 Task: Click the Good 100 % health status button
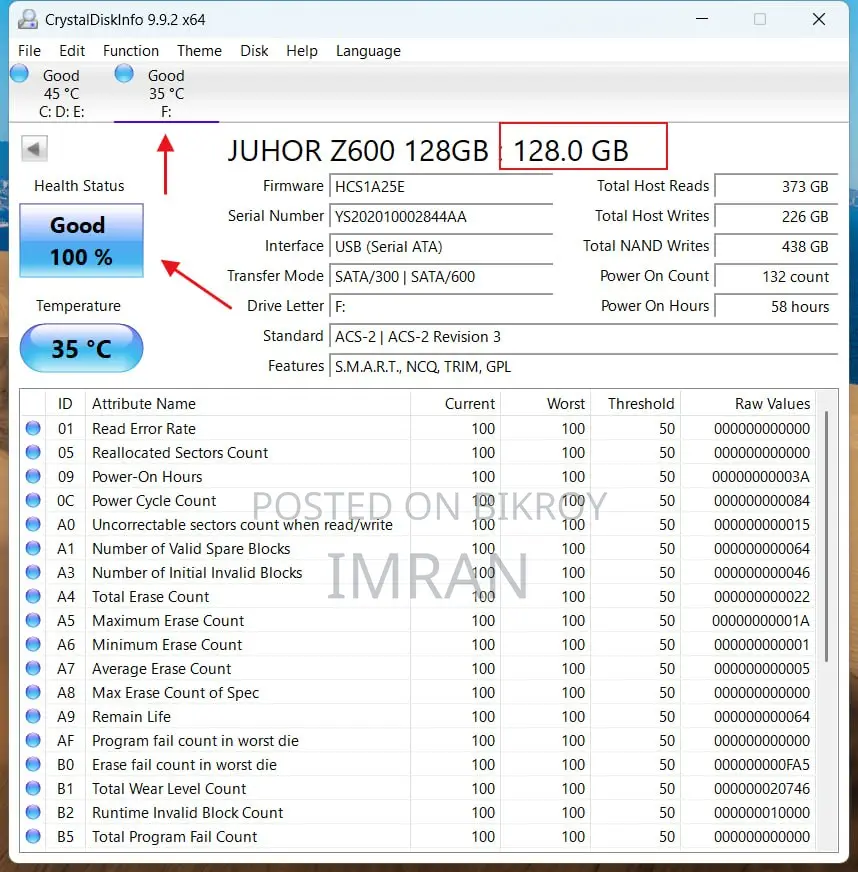click(81, 240)
